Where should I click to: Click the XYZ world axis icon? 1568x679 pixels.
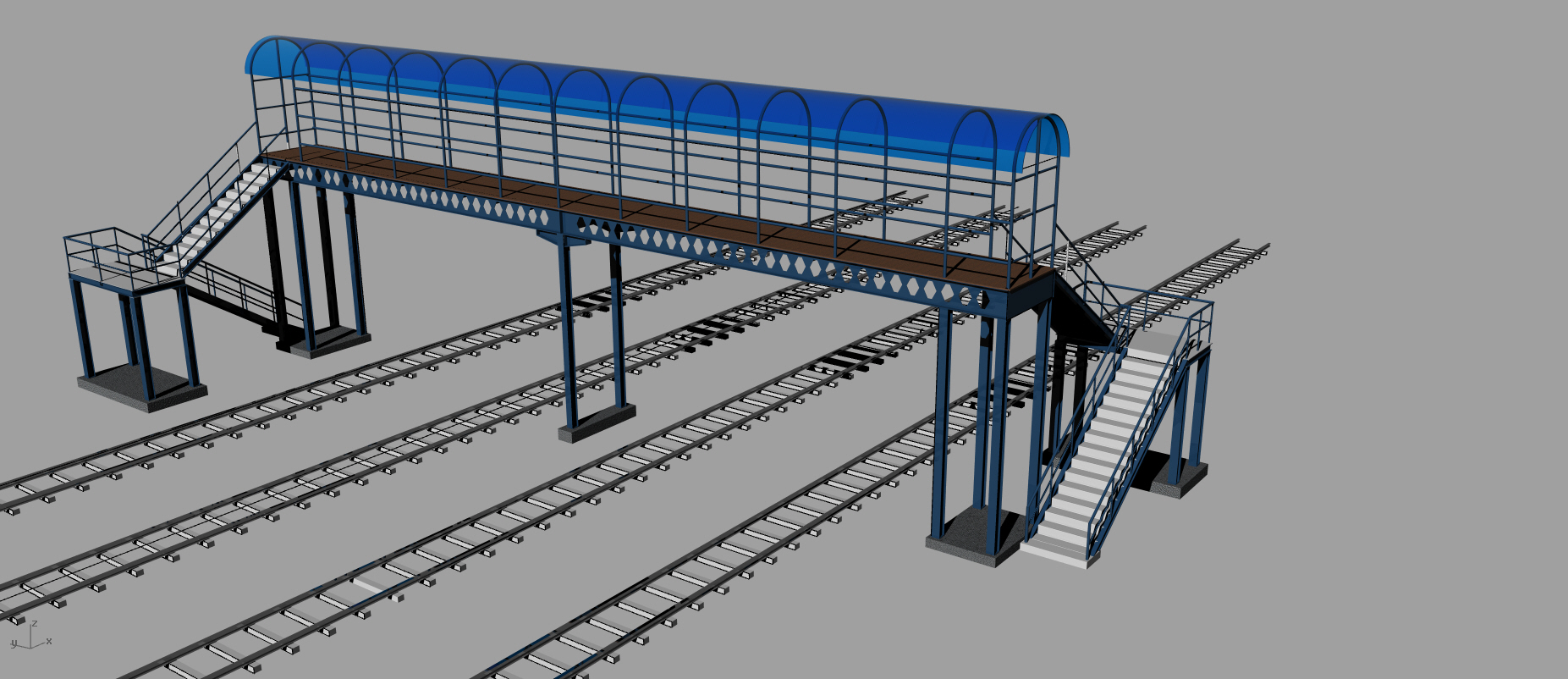click(x=30, y=636)
